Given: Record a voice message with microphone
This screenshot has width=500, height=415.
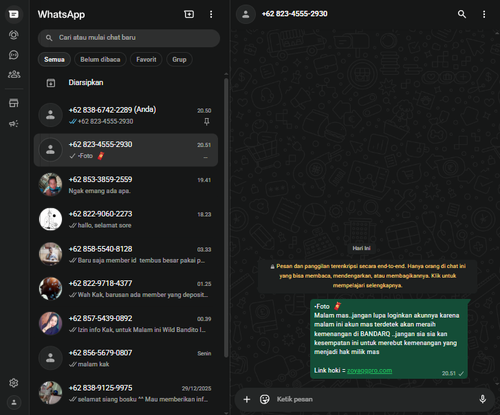Looking at the screenshot, I should (482, 399).
